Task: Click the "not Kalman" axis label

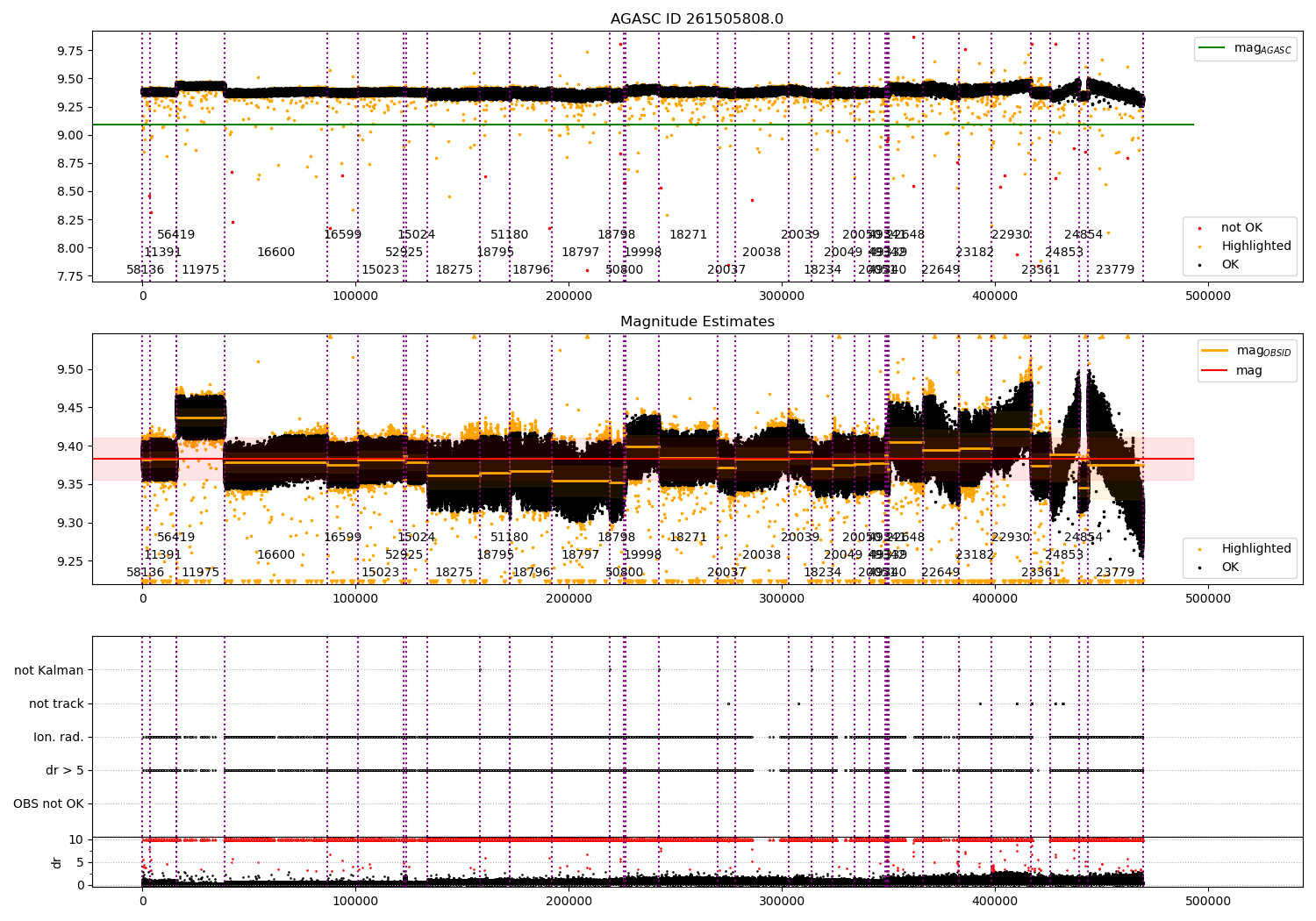Action: pos(49,670)
